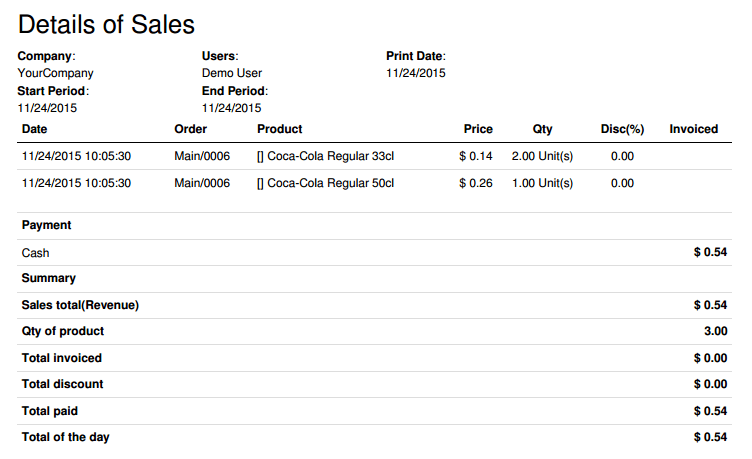Select the Coca-Cola Regular 33cl product

click(326, 156)
